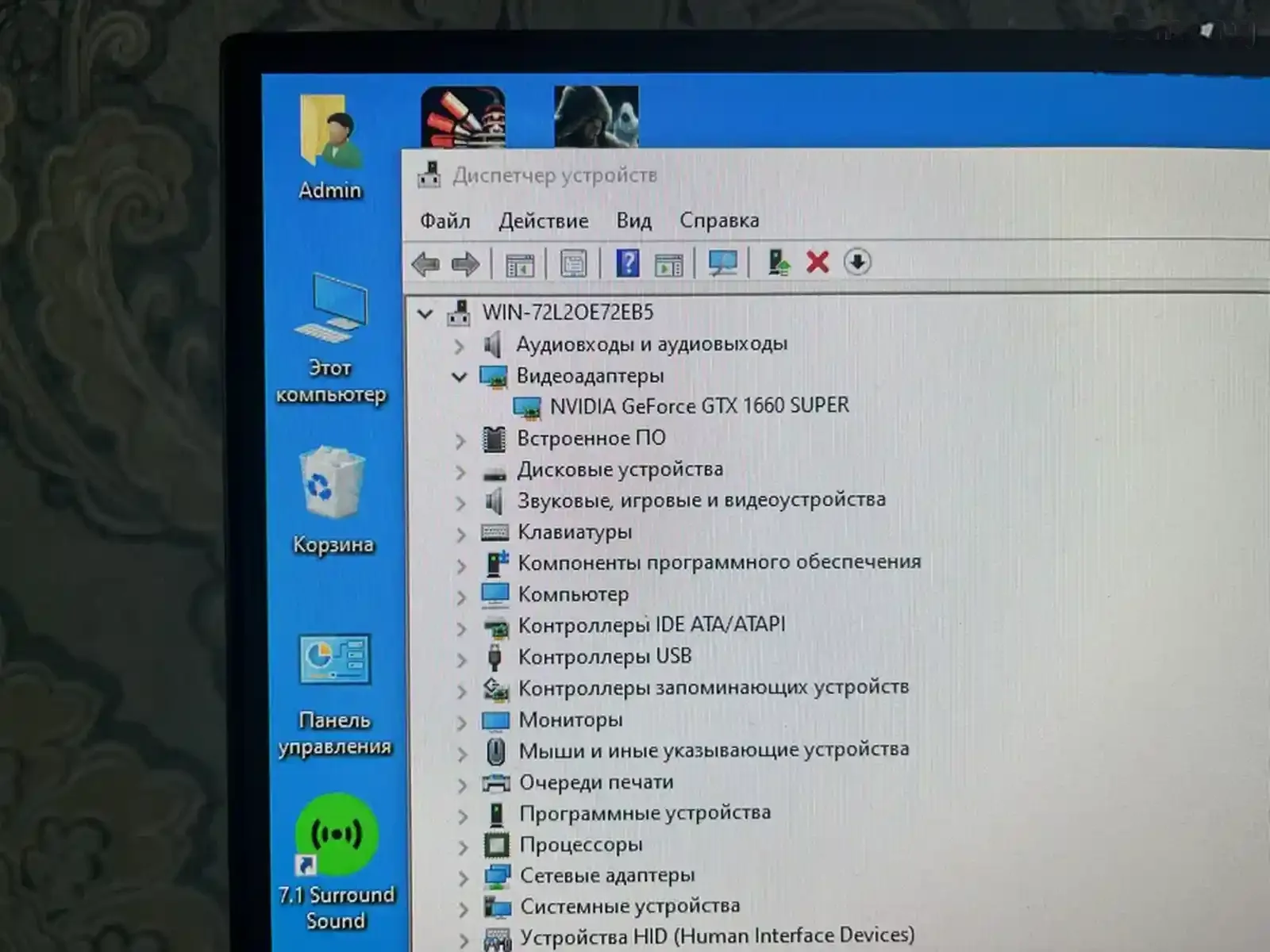The image size is (1270, 952).
Task: Click the update driver toolbar icon
Action: (778, 262)
